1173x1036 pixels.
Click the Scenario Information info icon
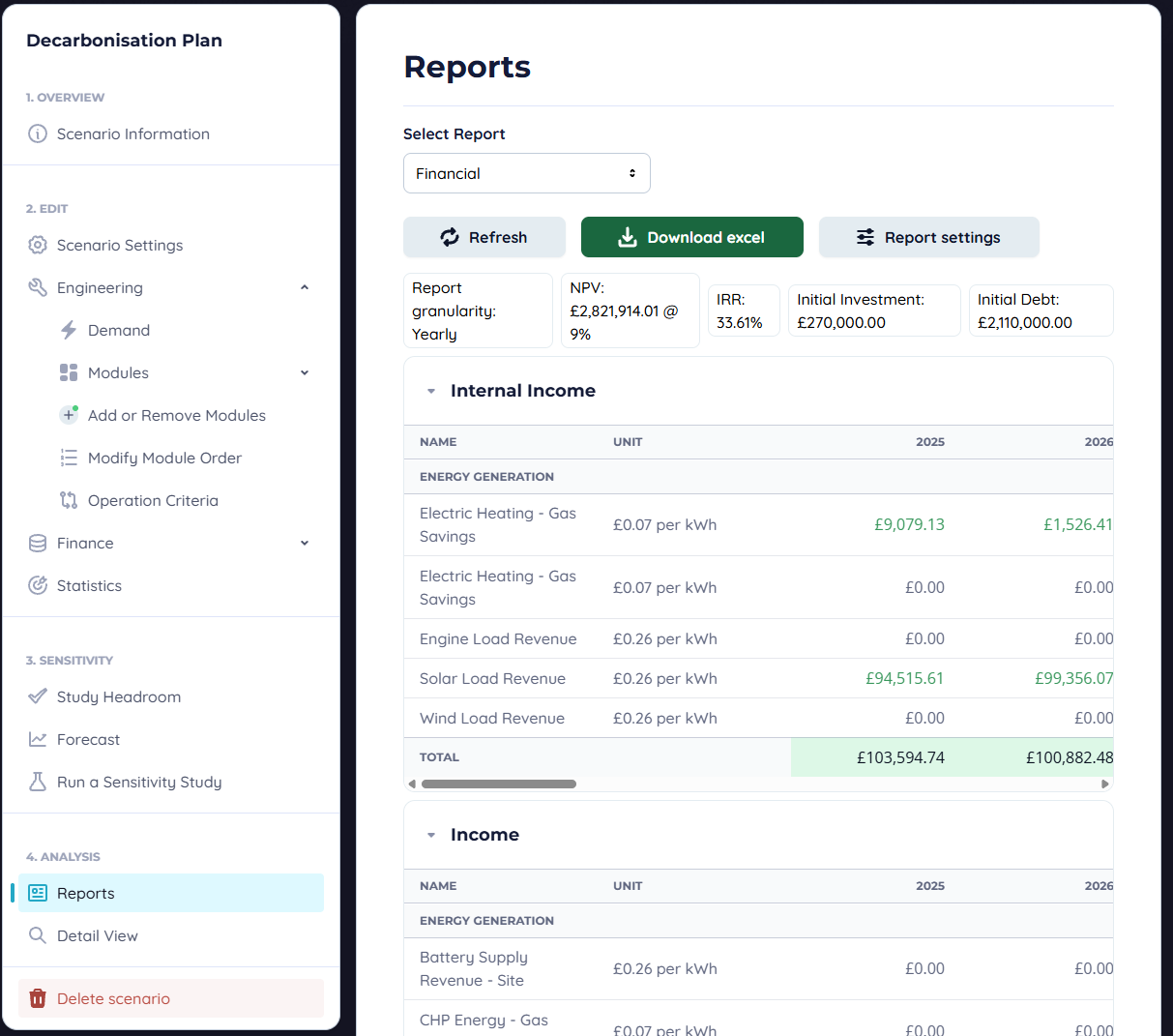click(38, 134)
